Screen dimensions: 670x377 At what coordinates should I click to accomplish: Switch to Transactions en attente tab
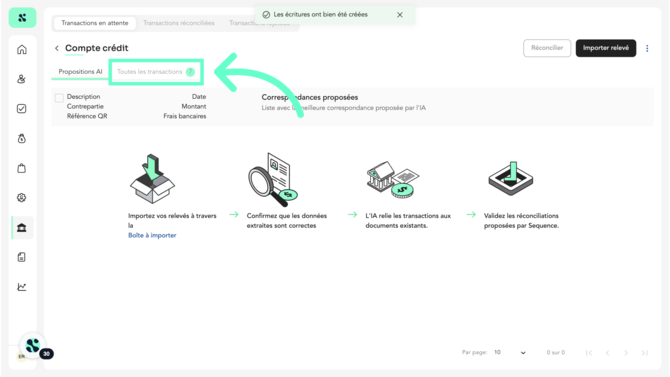click(95, 23)
